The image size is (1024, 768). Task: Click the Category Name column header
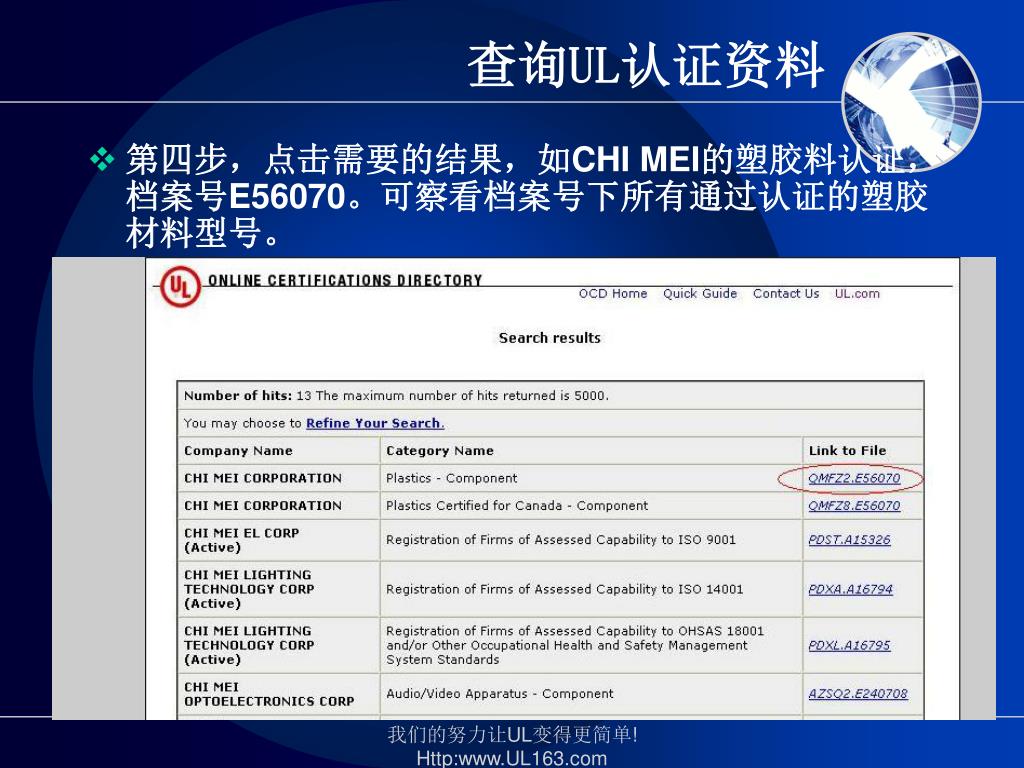tap(591, 451)
